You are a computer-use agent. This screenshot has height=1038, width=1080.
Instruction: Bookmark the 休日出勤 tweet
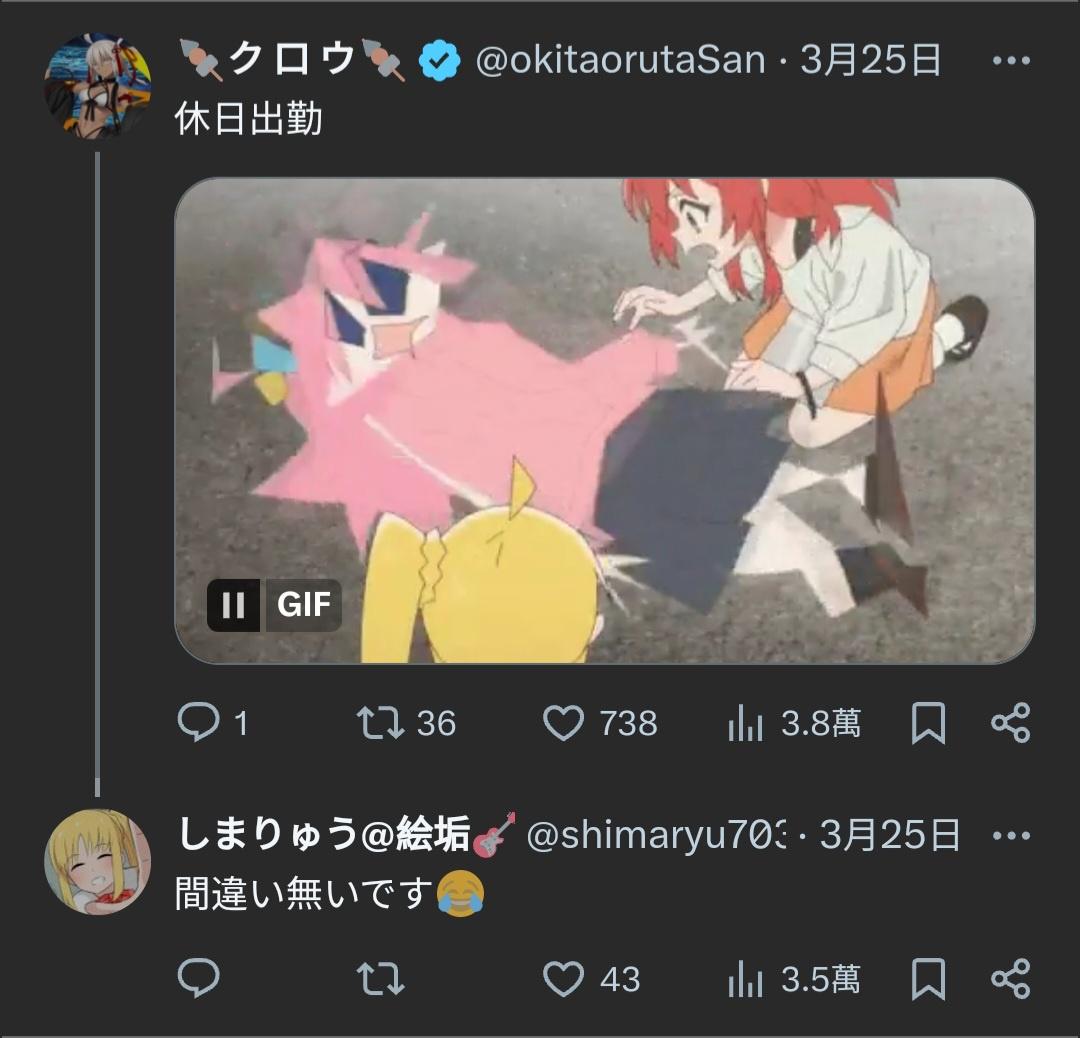pyautogui.click(x=928, y=722)
